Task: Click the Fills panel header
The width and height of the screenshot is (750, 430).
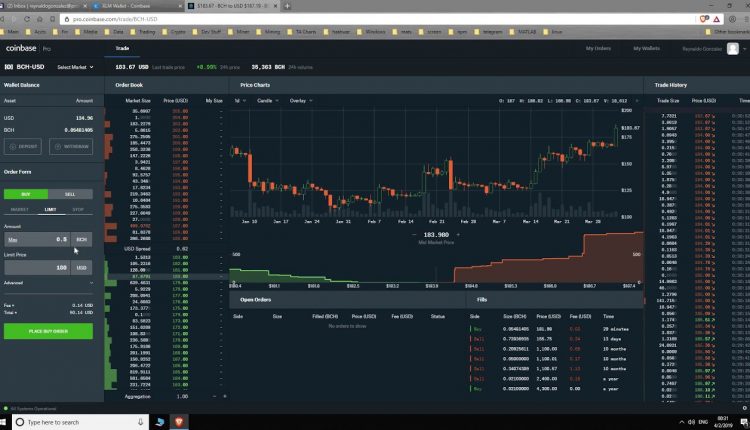Action: coord(555,299)
